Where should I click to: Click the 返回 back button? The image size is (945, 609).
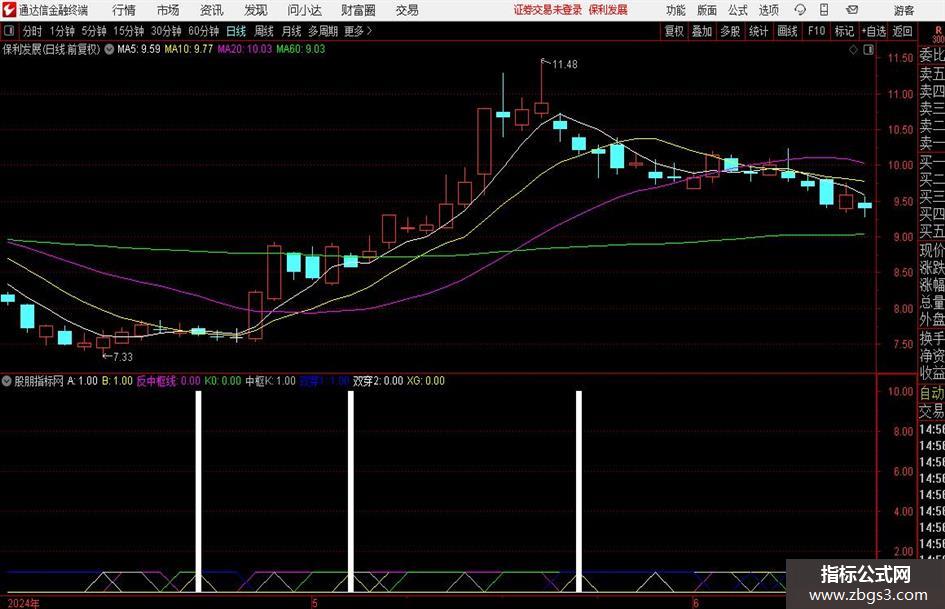pos(902,31)
